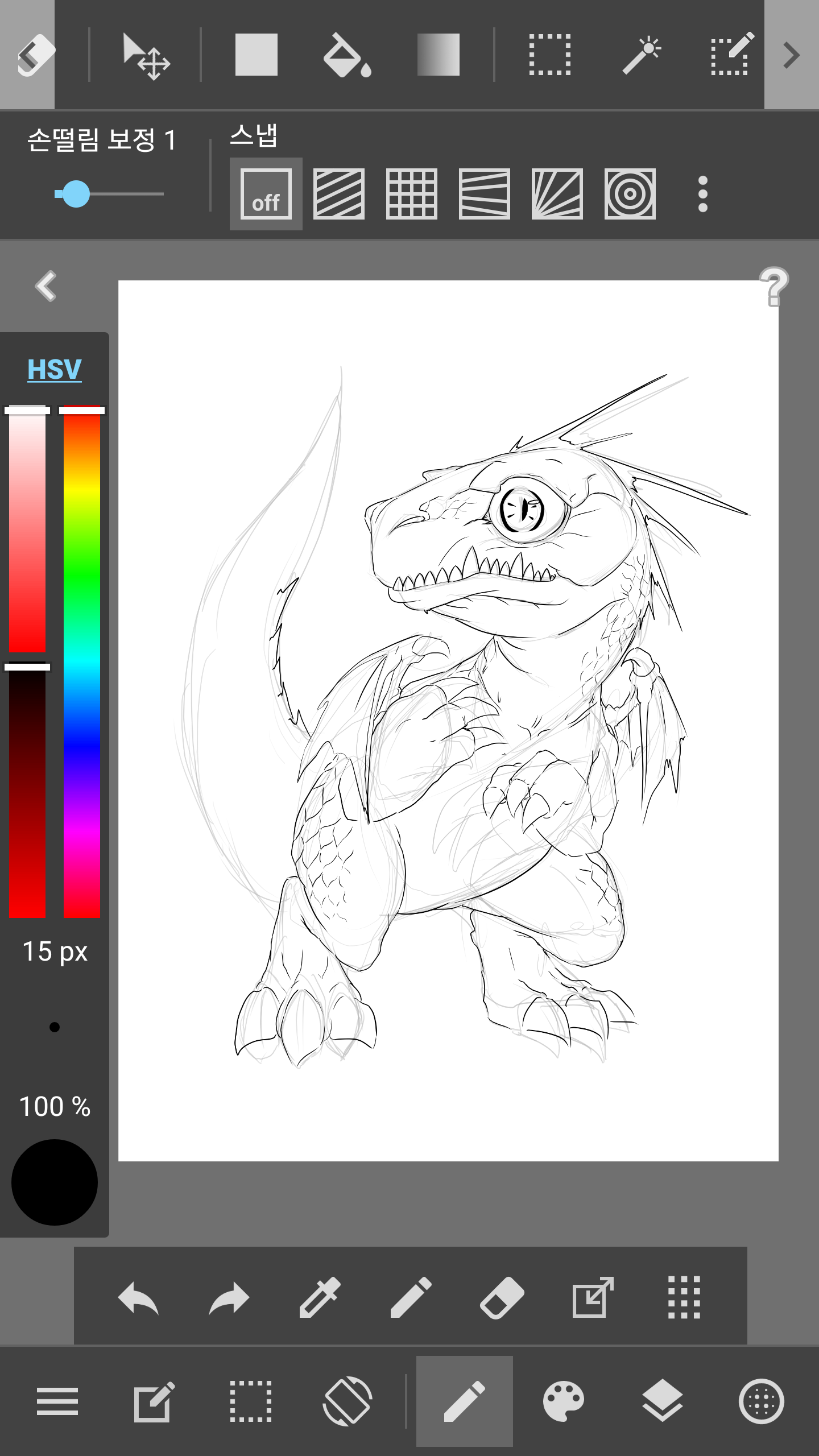
Task: Open snap options three-dot menu
Action: click(x=703, y=194)
